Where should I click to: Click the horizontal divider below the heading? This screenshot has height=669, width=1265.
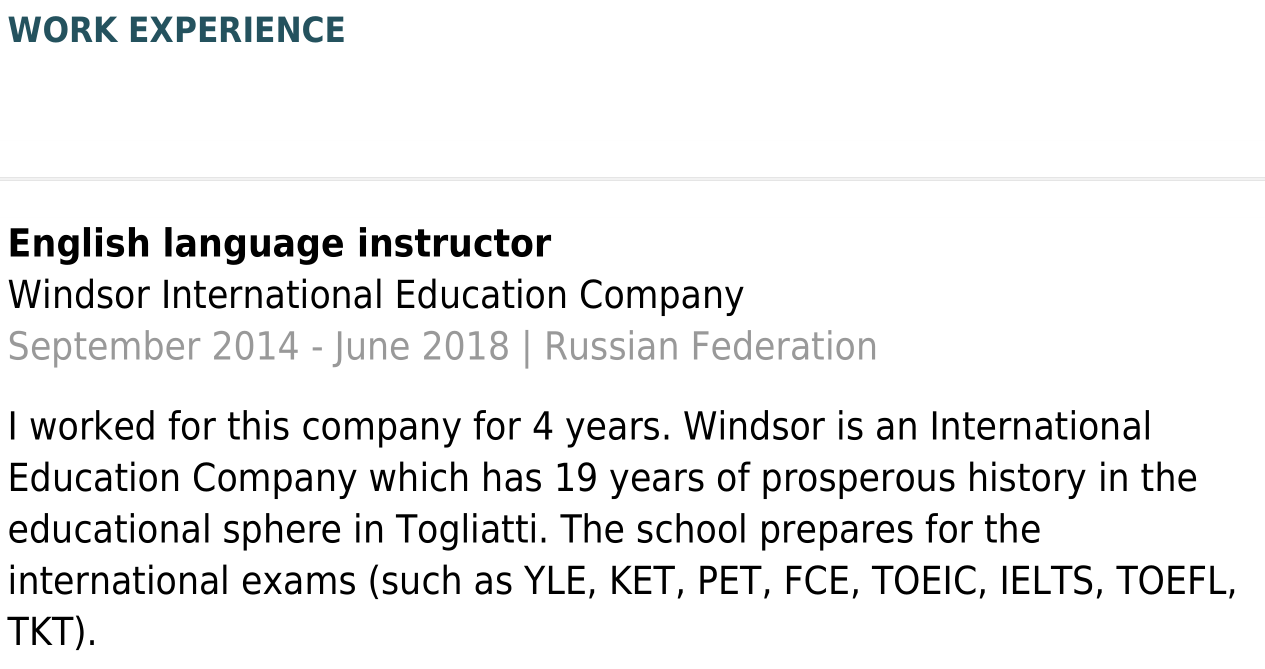click(x=632, y=179)
